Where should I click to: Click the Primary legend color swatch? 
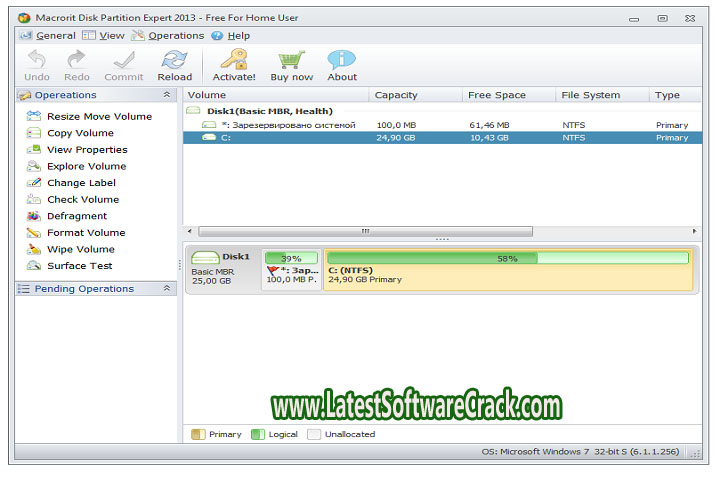point(198,434)
